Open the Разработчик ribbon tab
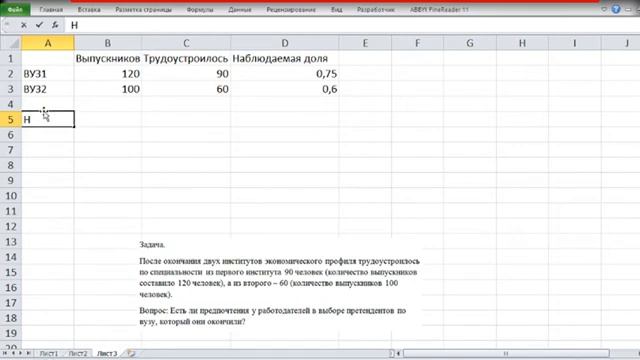This screenshot has height=360, width=640. tap(376, 9)
